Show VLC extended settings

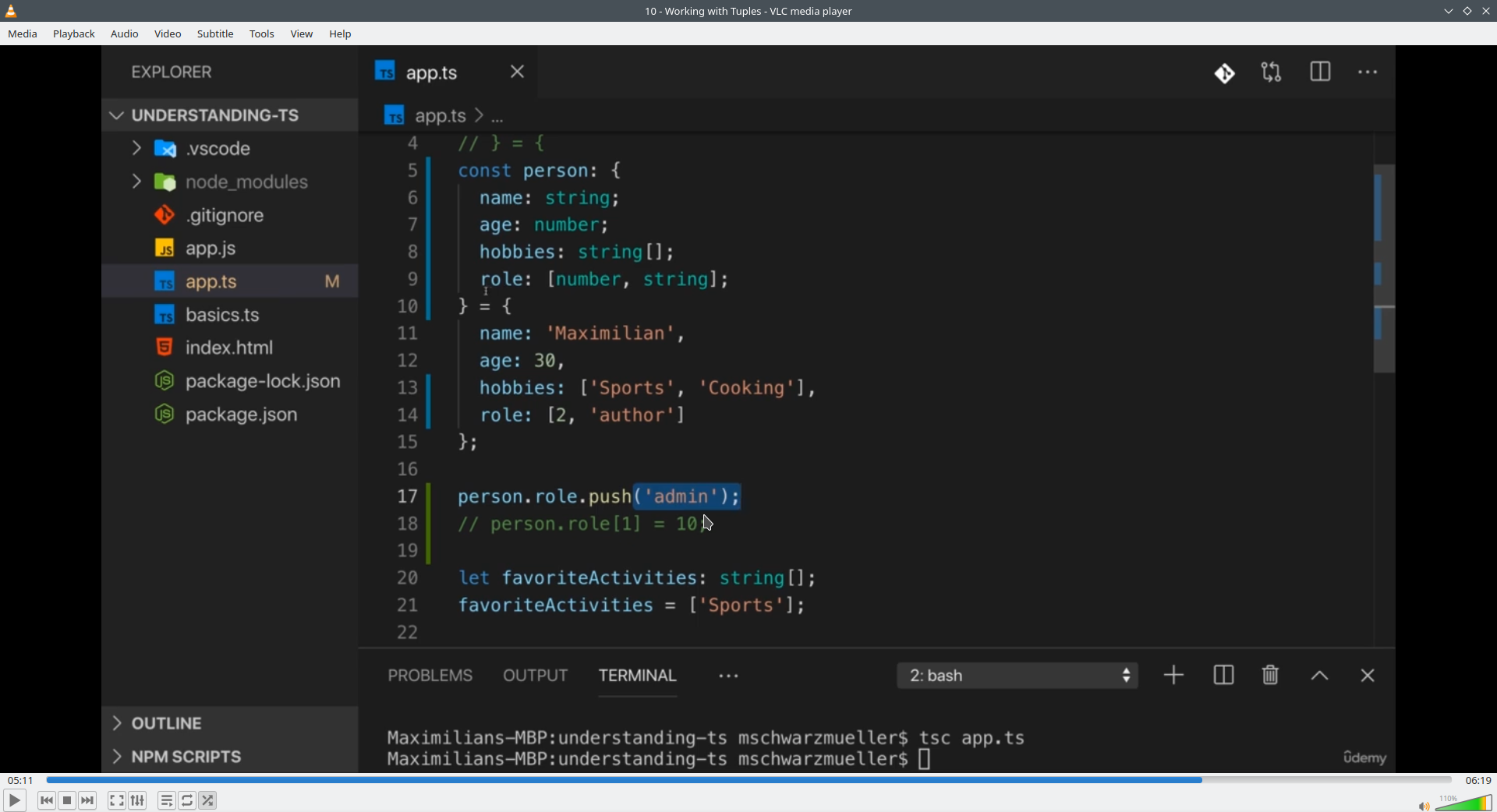point(138,800)
